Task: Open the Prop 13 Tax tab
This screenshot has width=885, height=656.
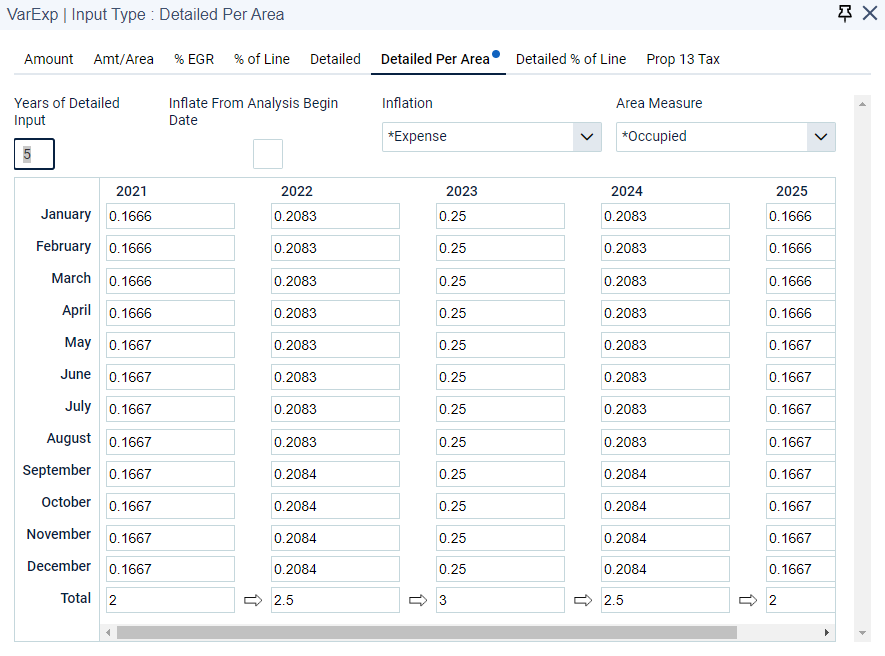Action: click(x=683, y=59)
